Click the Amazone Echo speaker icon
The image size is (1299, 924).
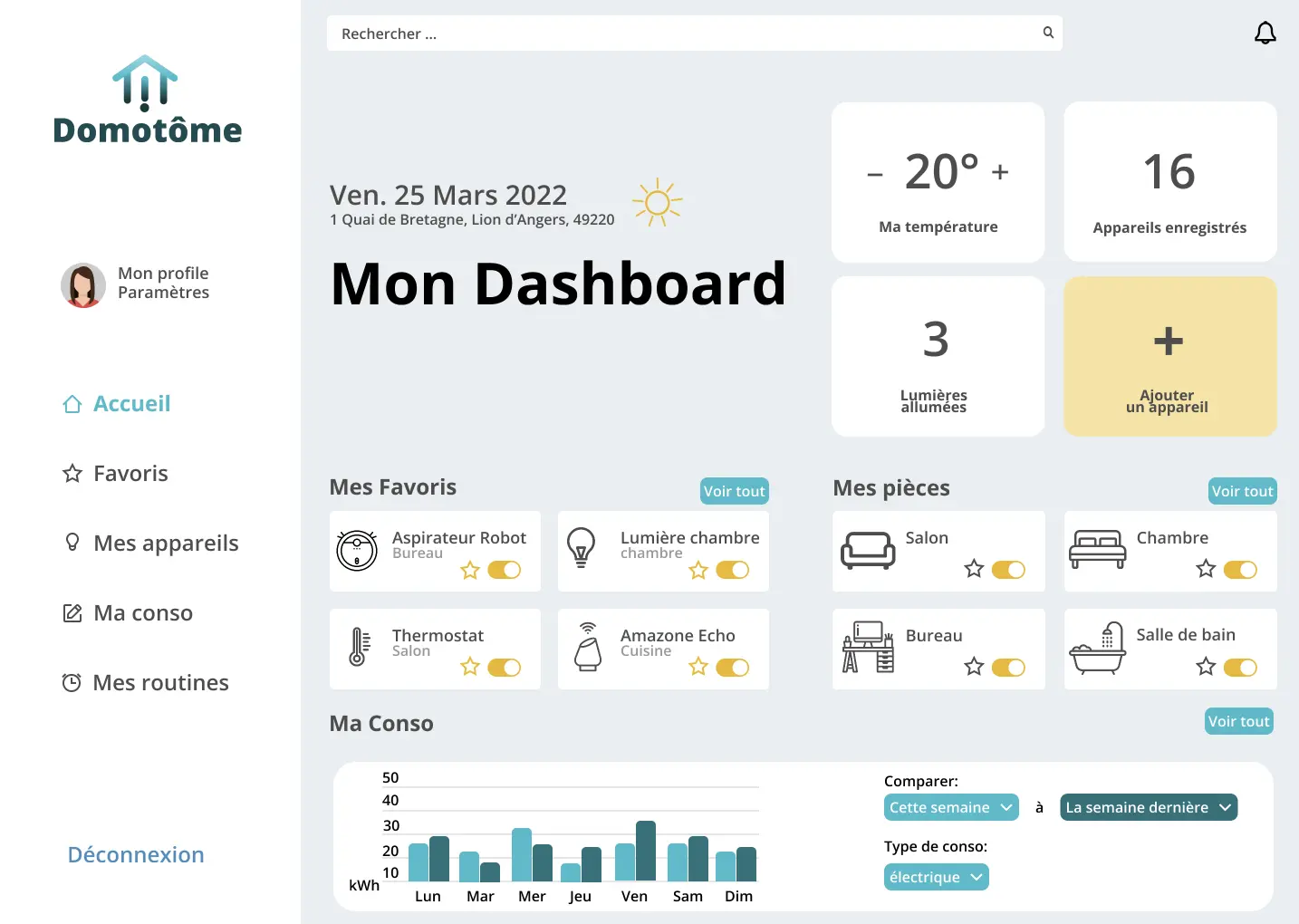[588, 647]
